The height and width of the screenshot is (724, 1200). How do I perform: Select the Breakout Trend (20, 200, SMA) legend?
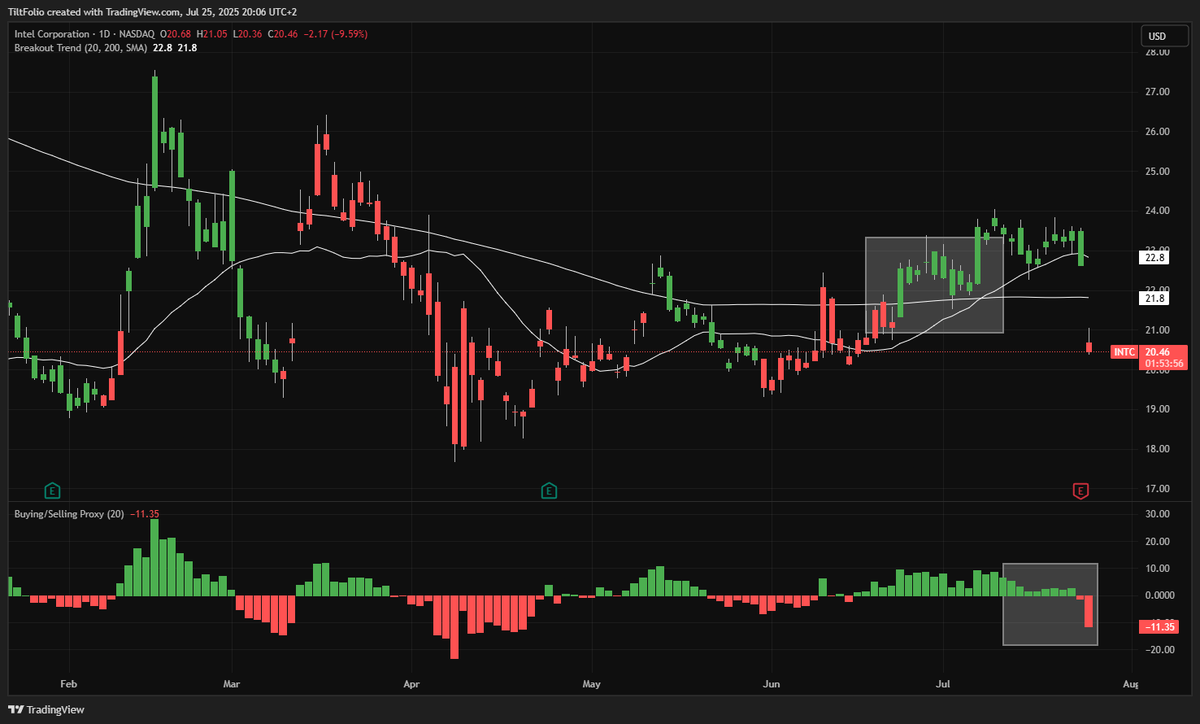pyautogui.click(x=80, y=47)
